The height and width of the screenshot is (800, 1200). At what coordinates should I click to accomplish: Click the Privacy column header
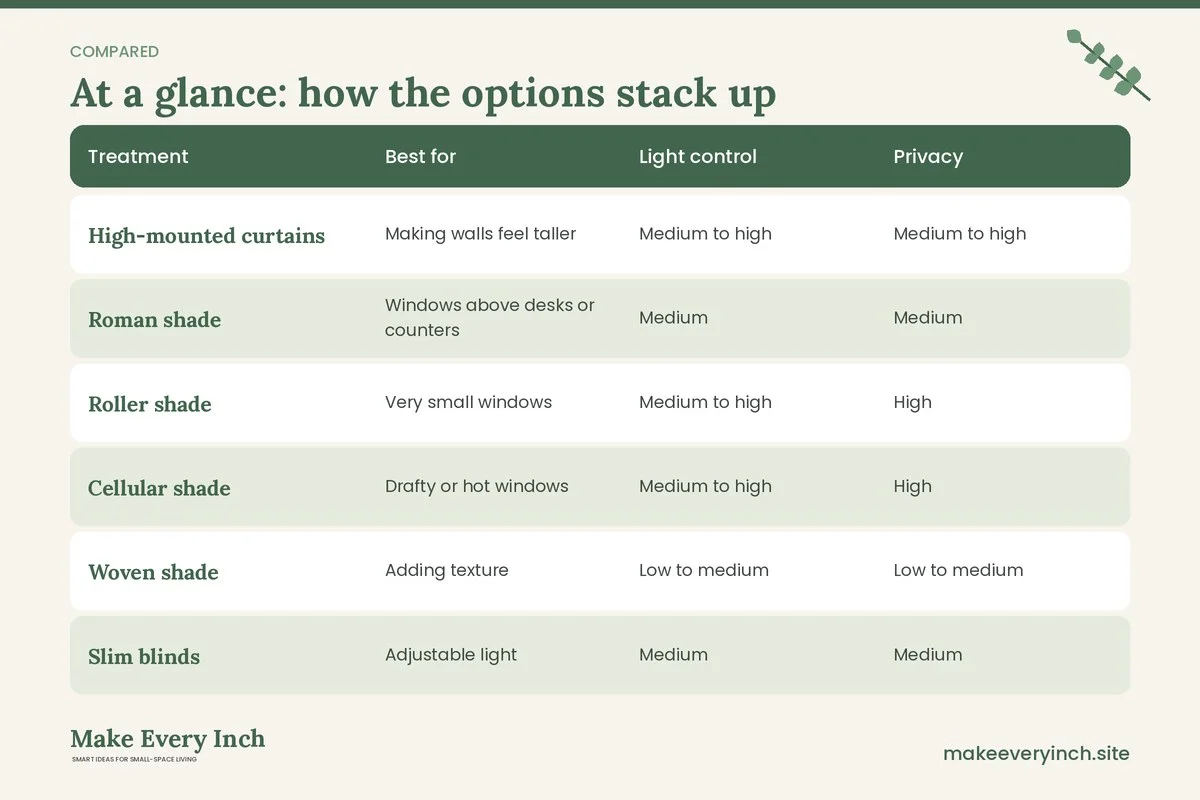pyautogui.click(x=928, y=156)
